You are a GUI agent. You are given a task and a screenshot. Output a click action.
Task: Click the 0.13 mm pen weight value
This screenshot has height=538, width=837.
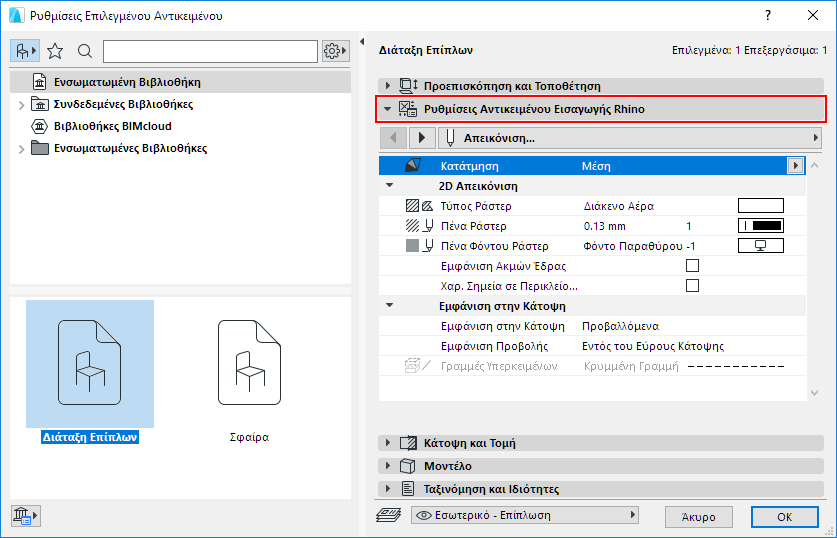pyautogui.click(x=604, y=226)
